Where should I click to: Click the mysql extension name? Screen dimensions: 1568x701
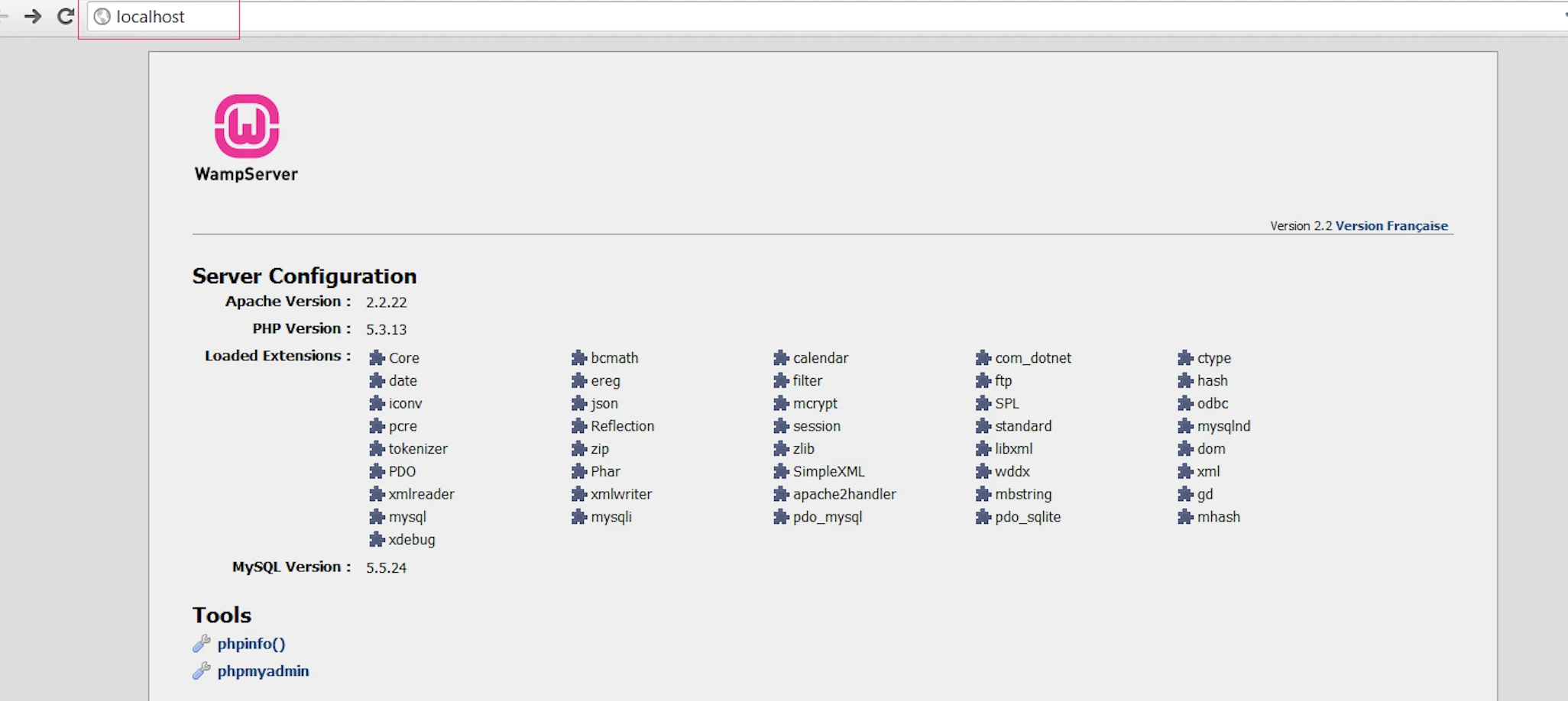pos(407,518)
